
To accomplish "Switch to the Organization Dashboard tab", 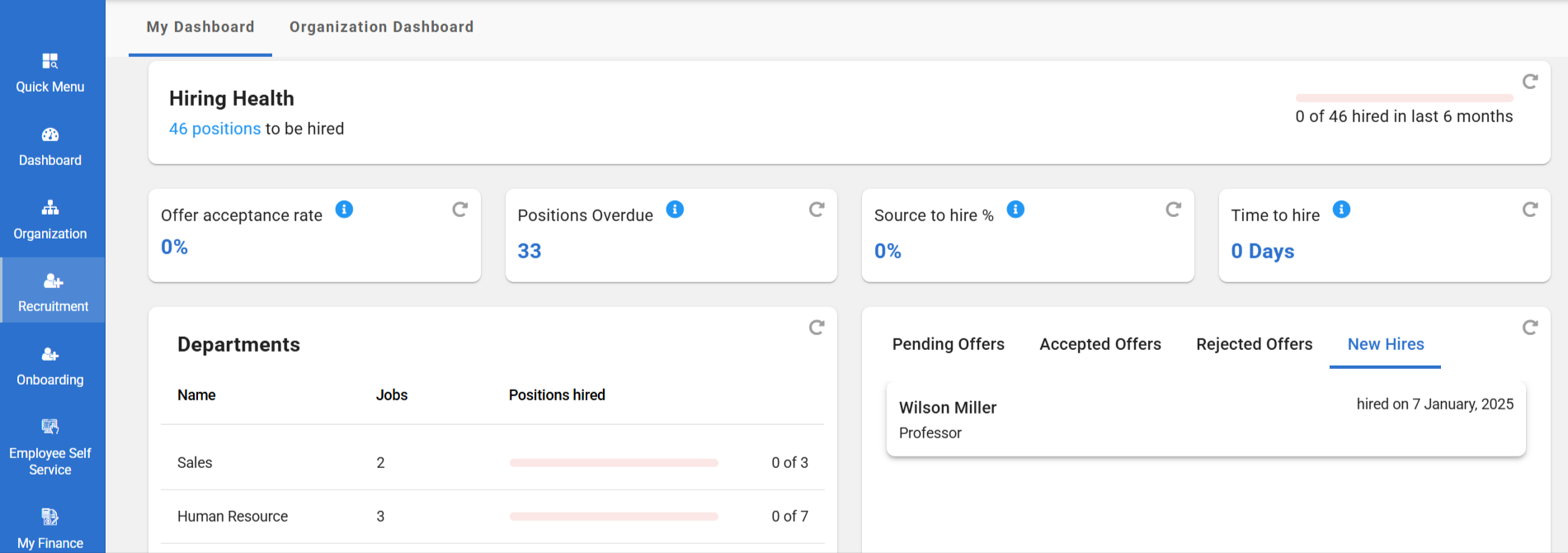I will [381, 27].
